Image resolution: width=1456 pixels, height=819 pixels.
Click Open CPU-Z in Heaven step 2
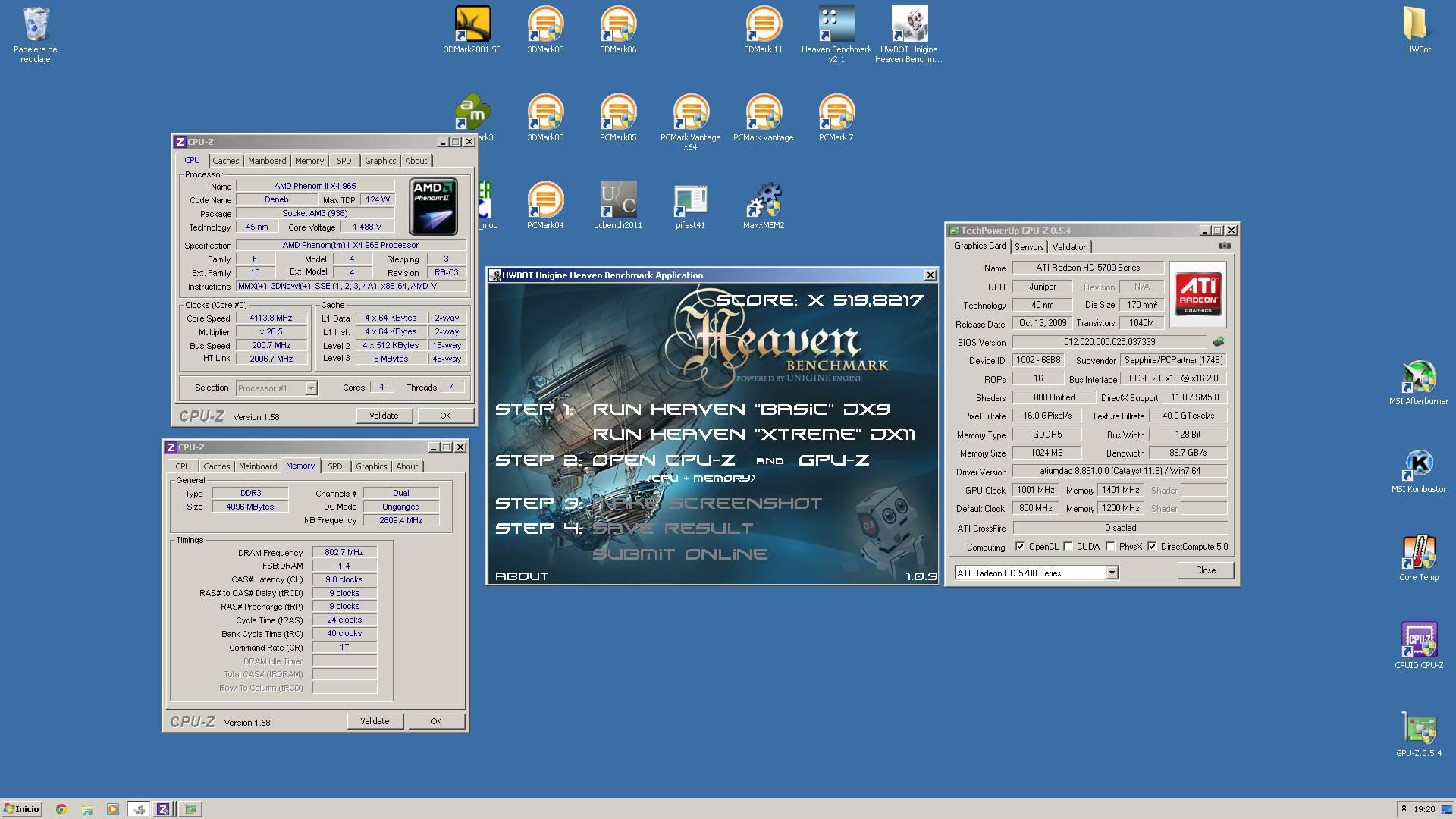[664, 460]
